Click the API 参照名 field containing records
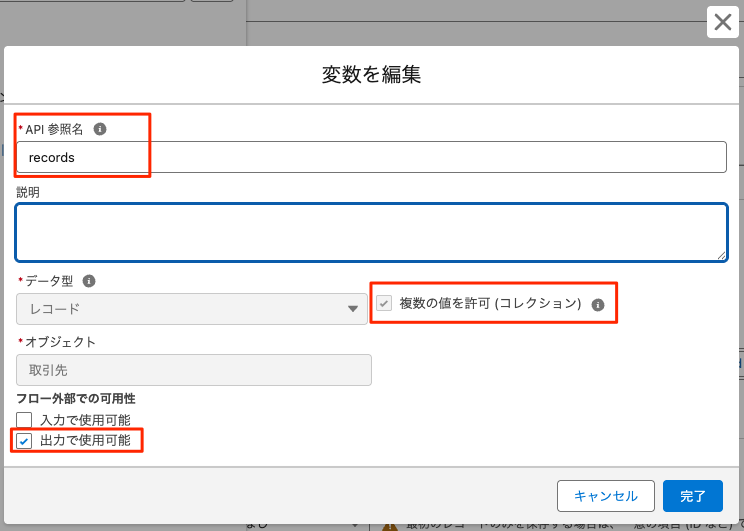The width and height of the screenshot is (744, 531). (370, 157)
